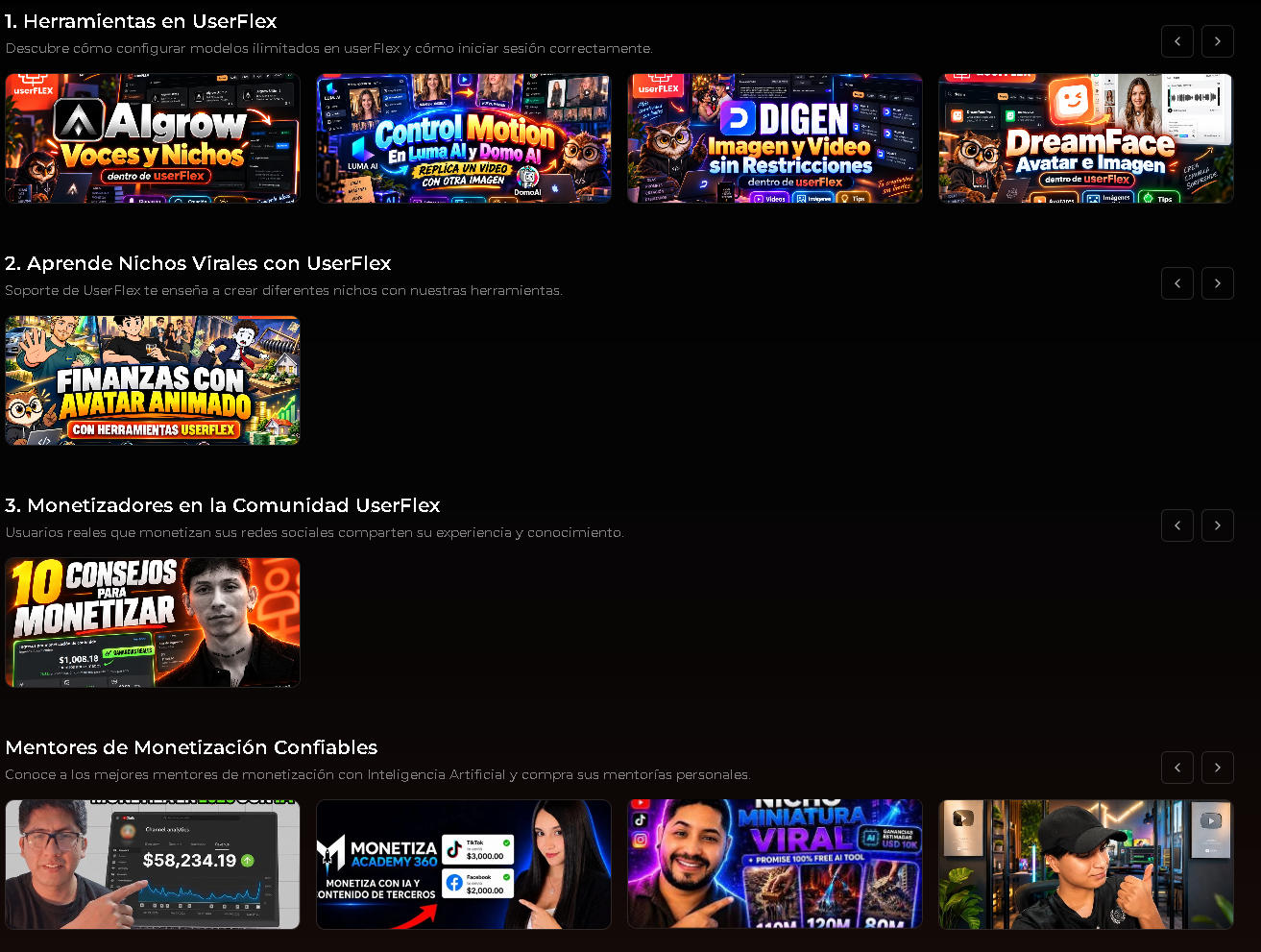Click heading '2. Aprende Nichos Virales con UserFlex'
Image resolution: width=1261 pixels, height=952 pixels.
tap(198, 263)
